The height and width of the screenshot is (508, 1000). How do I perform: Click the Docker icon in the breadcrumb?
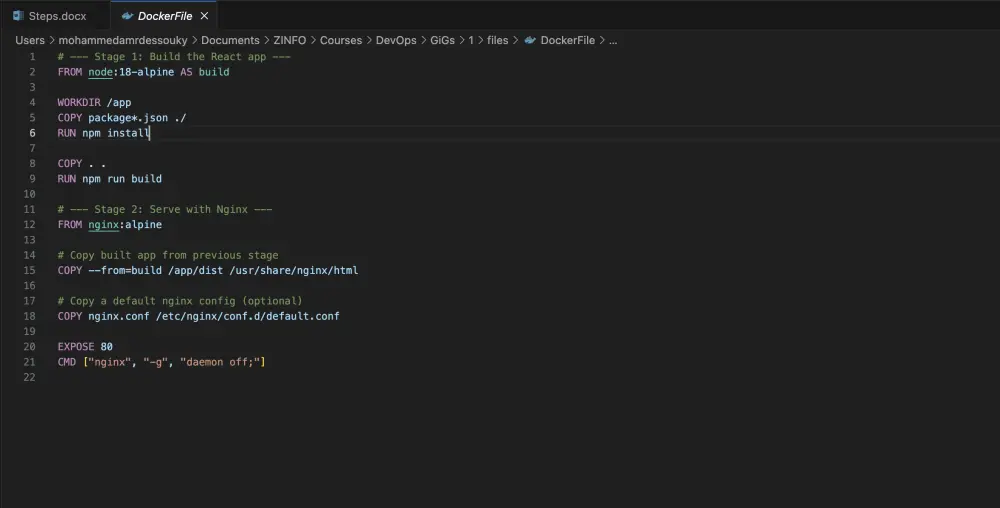click(x=529, y=40)
